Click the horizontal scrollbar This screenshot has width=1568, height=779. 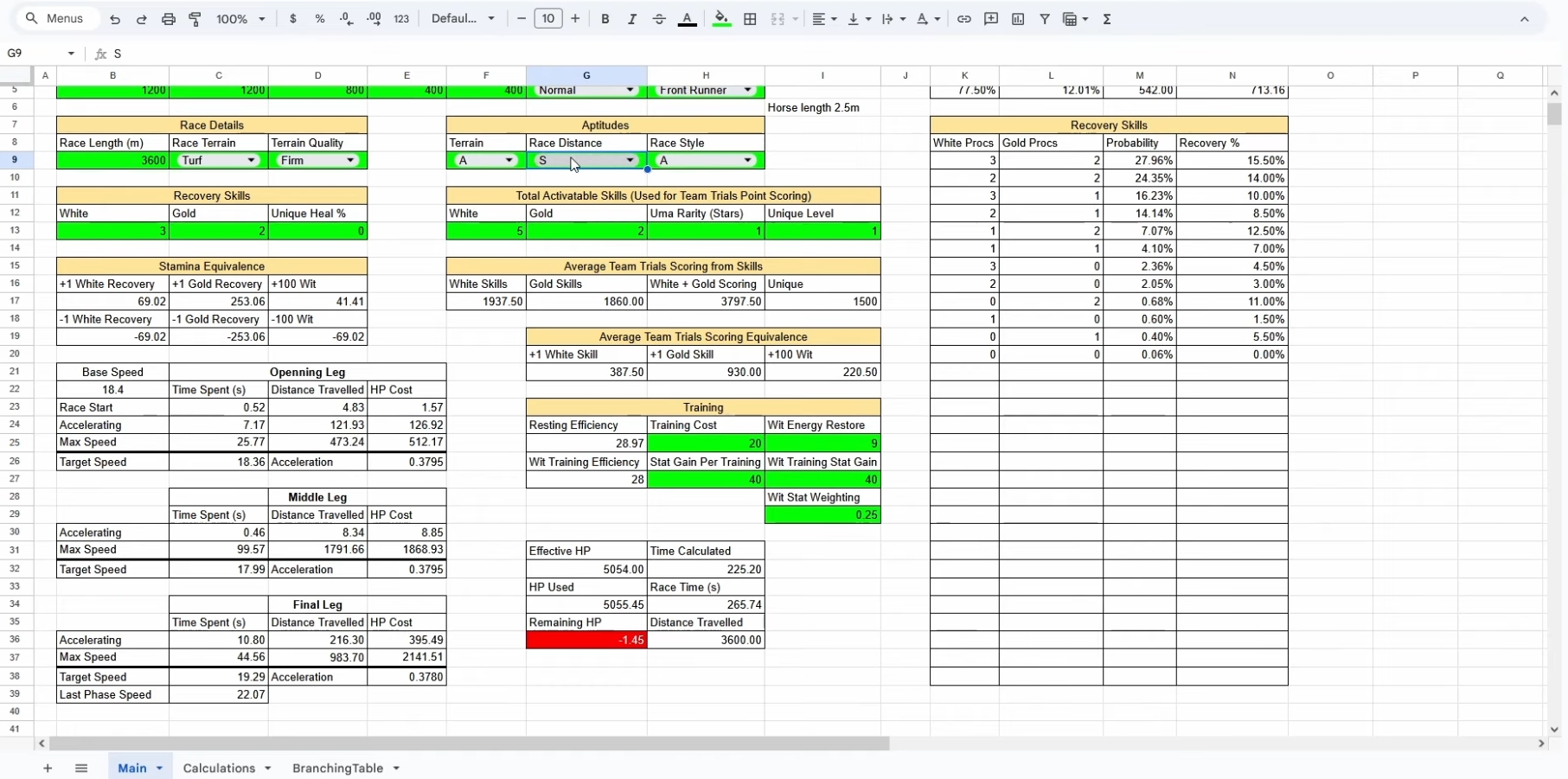click(470, 744)
